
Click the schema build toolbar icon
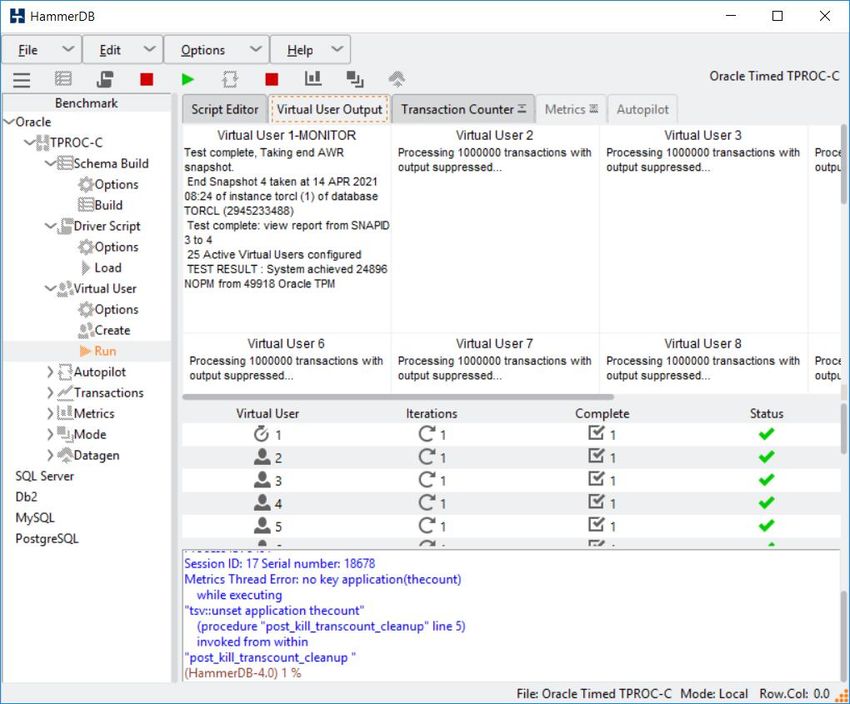63,80
